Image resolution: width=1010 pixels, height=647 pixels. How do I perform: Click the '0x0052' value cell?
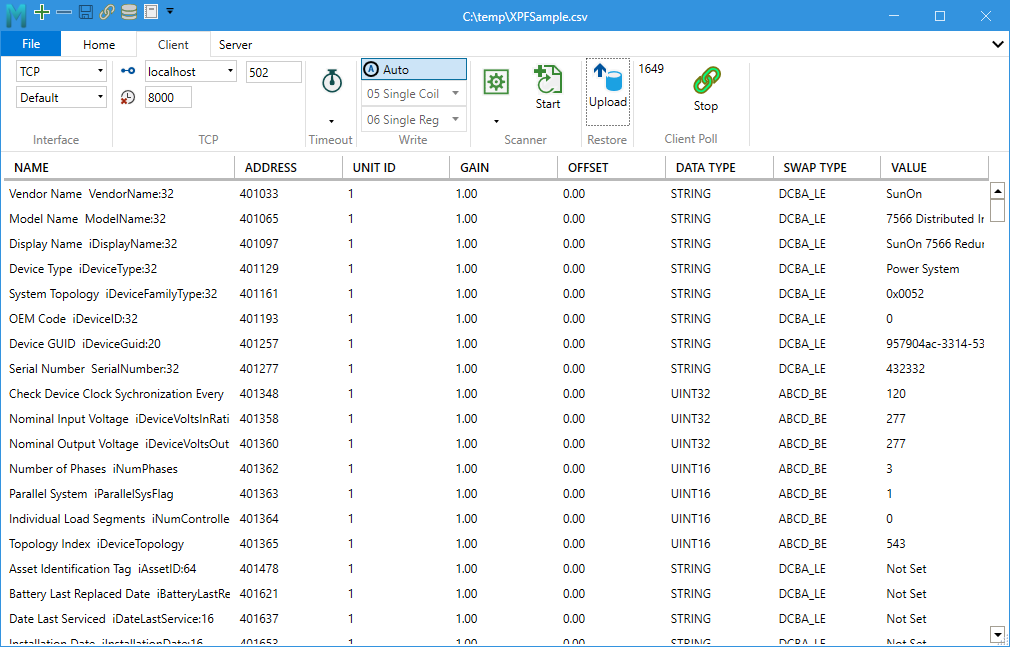click(905, 294)
